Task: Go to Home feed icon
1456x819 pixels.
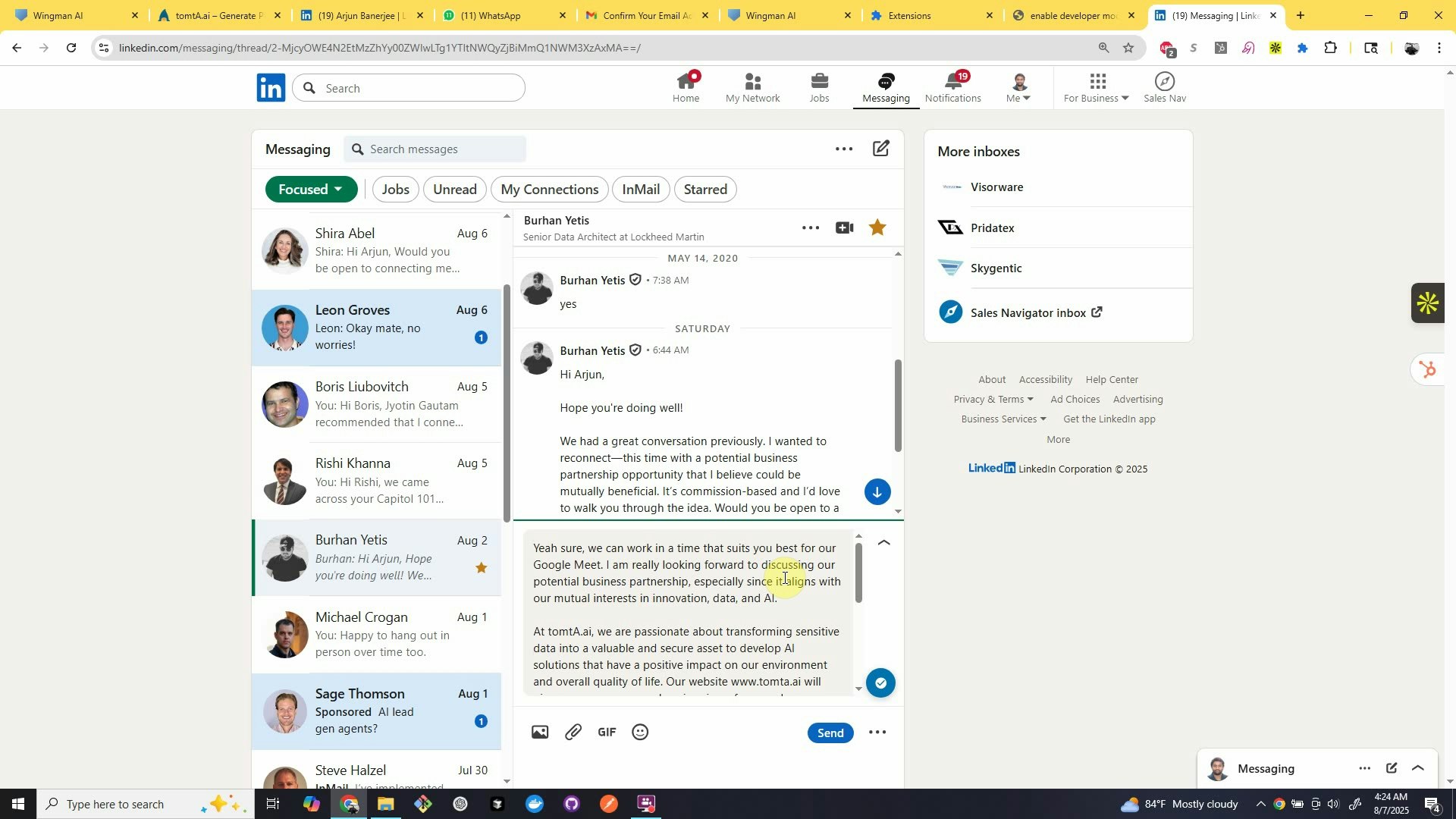Action: coord(686,88)
